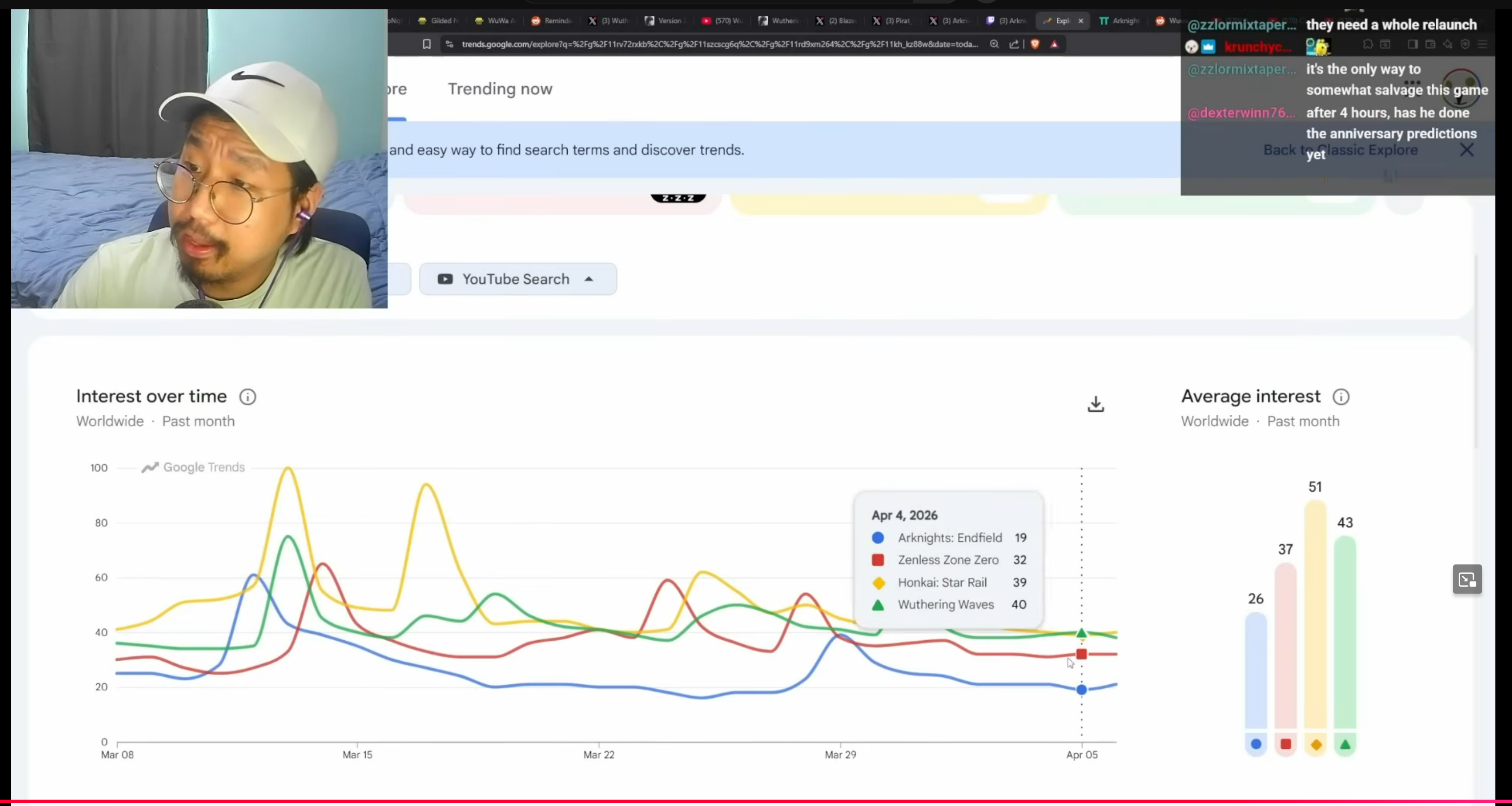1512x806 pixels.
Task: Click the zoom magnifier icon in the address bar
Action: (994, 44)
